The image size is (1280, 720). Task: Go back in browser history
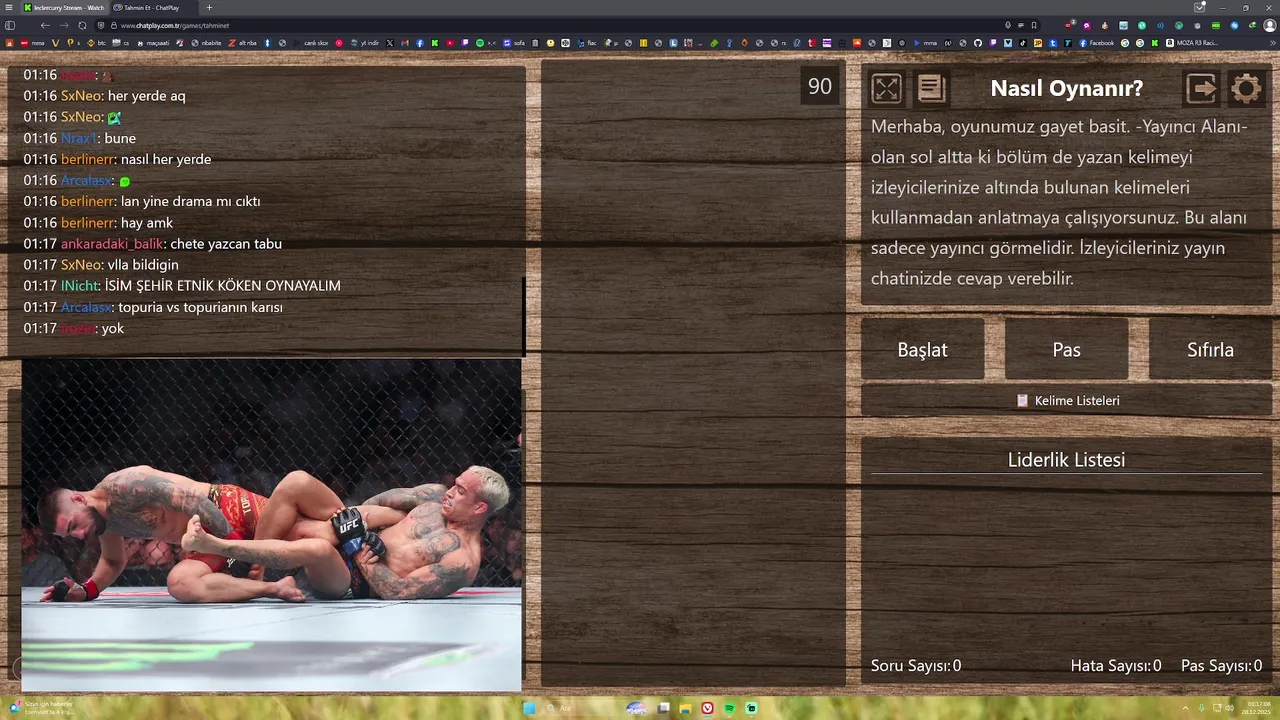click(45, 25)
